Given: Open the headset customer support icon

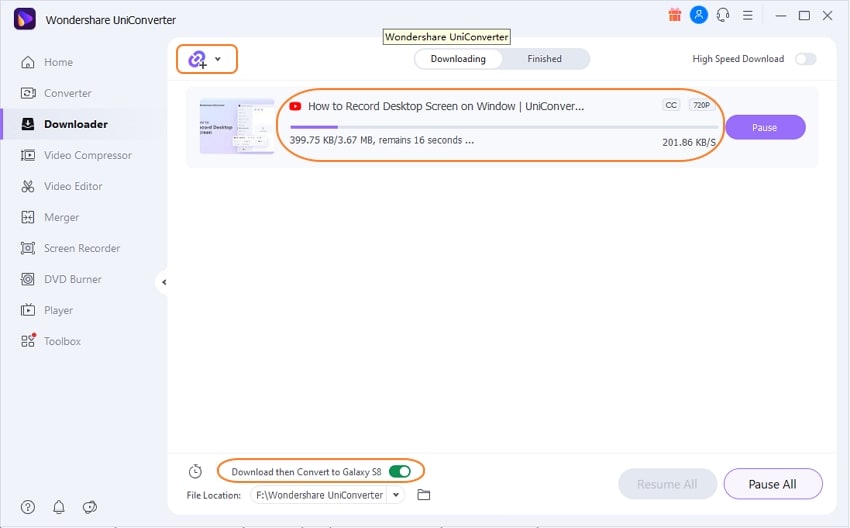Looking at the screenshot, I should (x=723, y=15).
